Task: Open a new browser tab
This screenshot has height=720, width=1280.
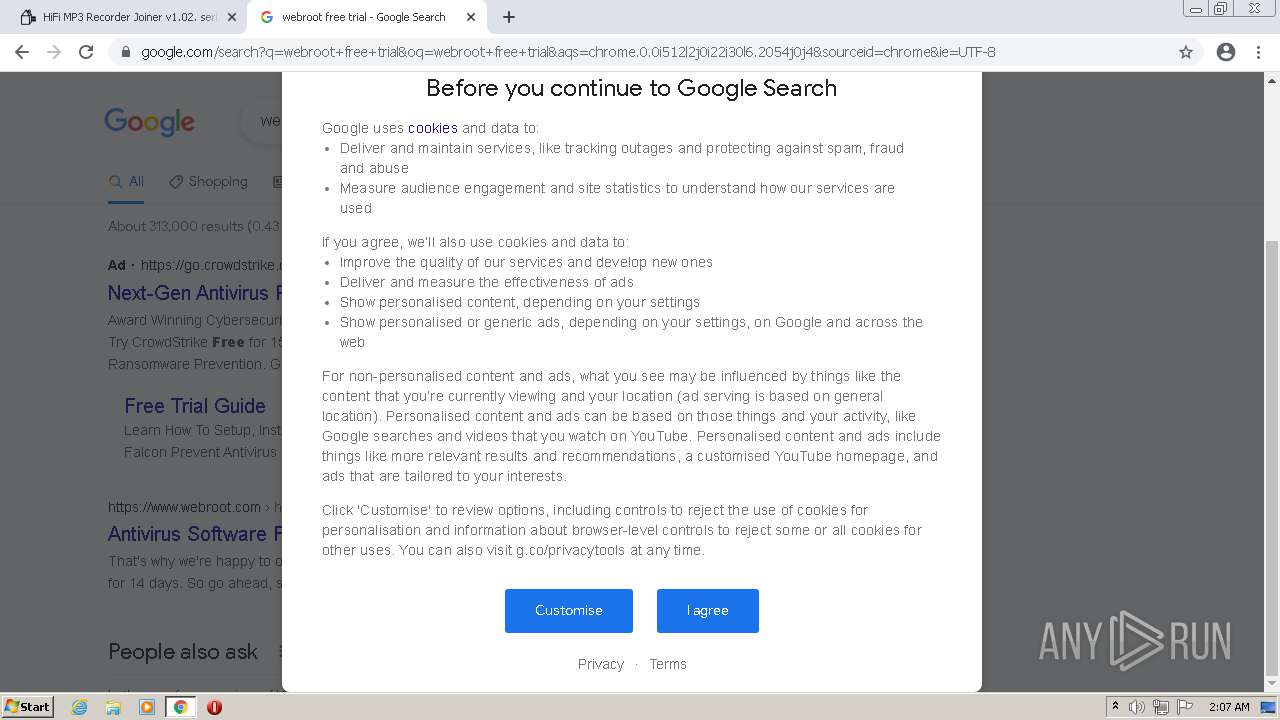Action: (x=509, y=17)
